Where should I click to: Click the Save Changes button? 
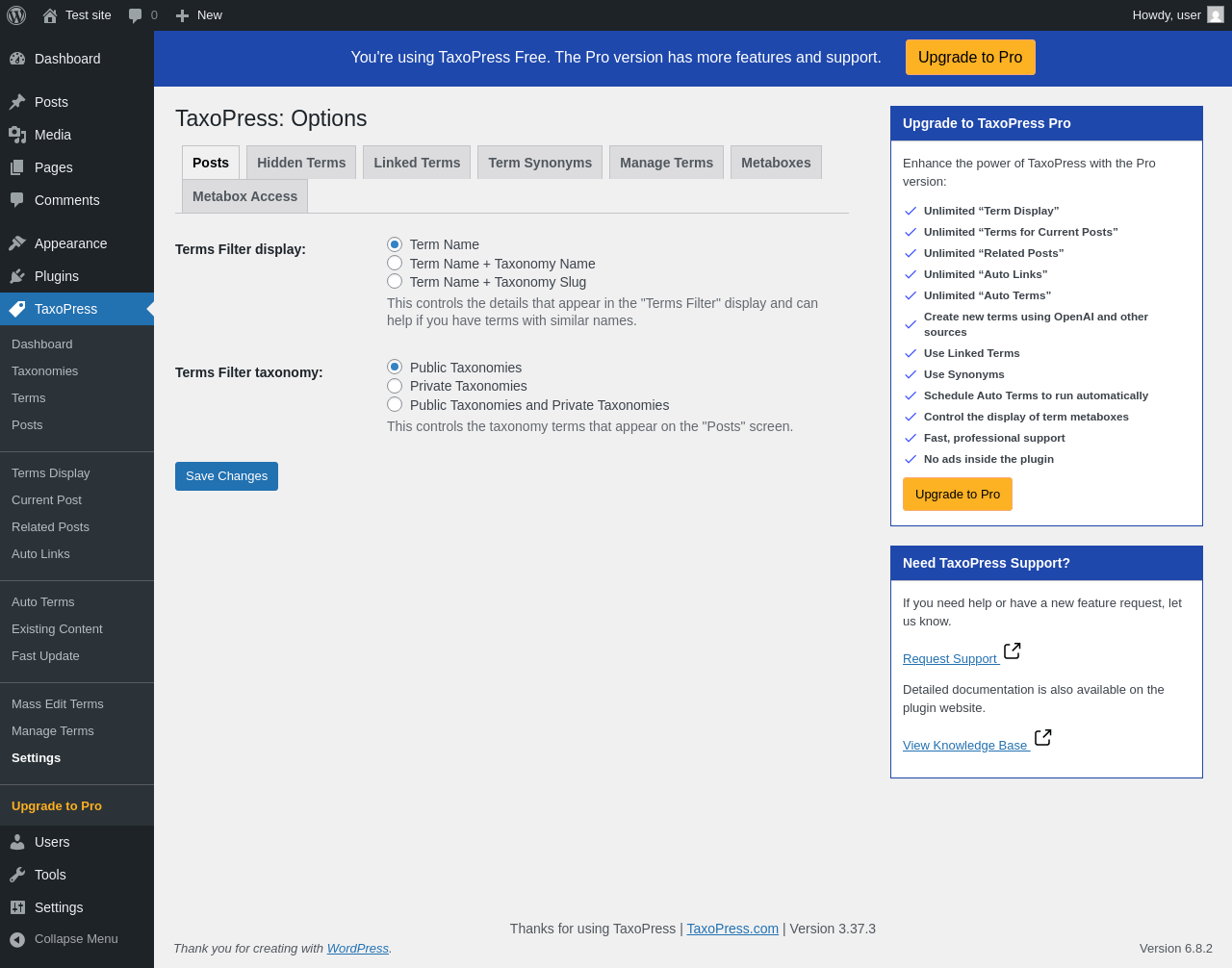[226, 476]
